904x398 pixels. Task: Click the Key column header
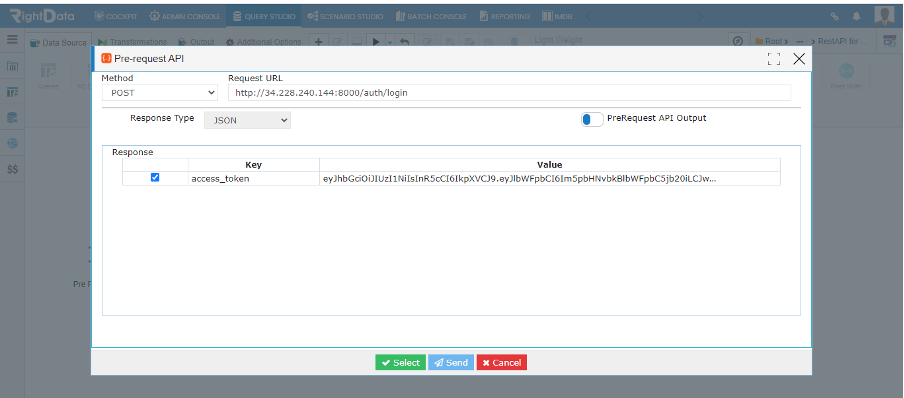coord(254,164)
